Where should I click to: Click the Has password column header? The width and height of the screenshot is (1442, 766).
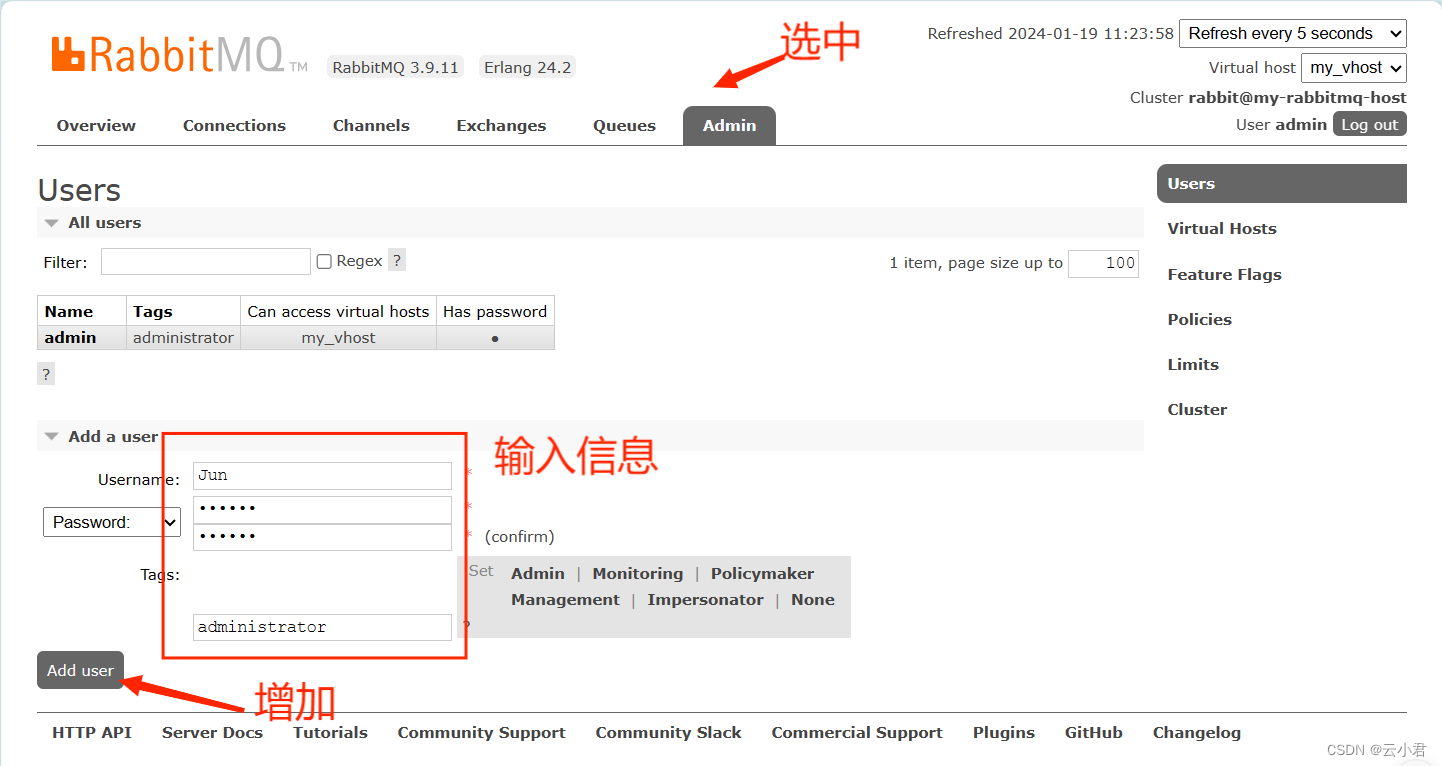(x=495, y=311)
